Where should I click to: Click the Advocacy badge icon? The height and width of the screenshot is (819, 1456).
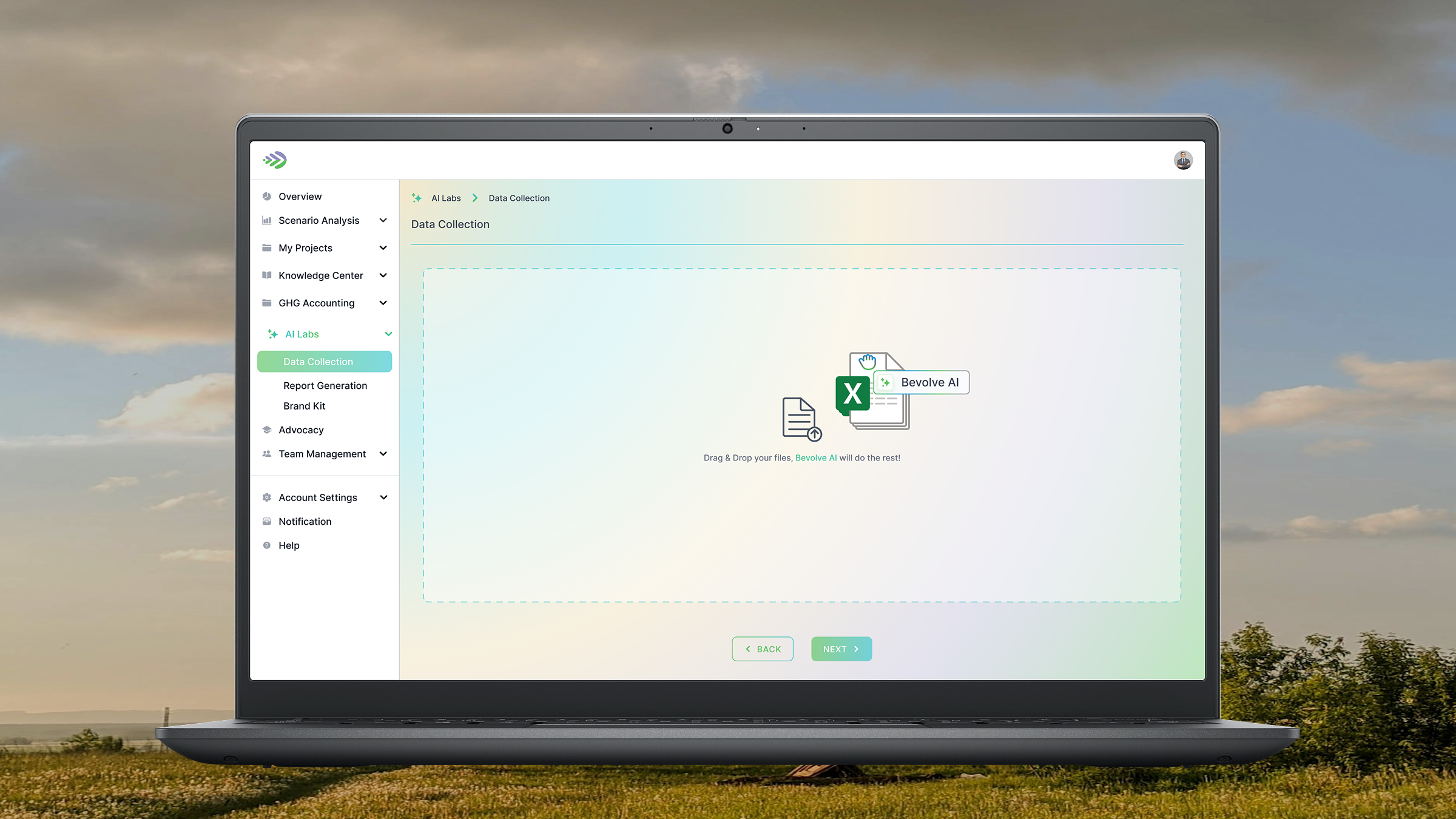pyautogui.click(x=267, y=430)
